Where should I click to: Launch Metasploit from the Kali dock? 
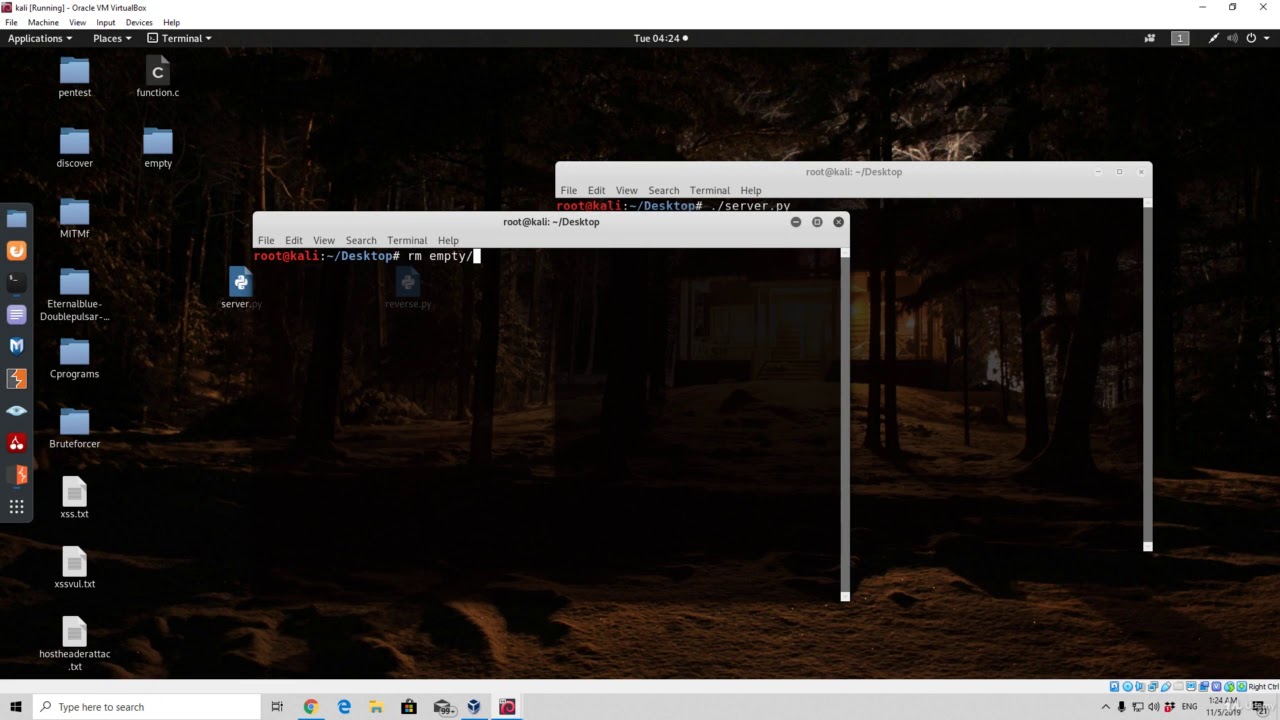pyautogui.click(x=17, y=346)
